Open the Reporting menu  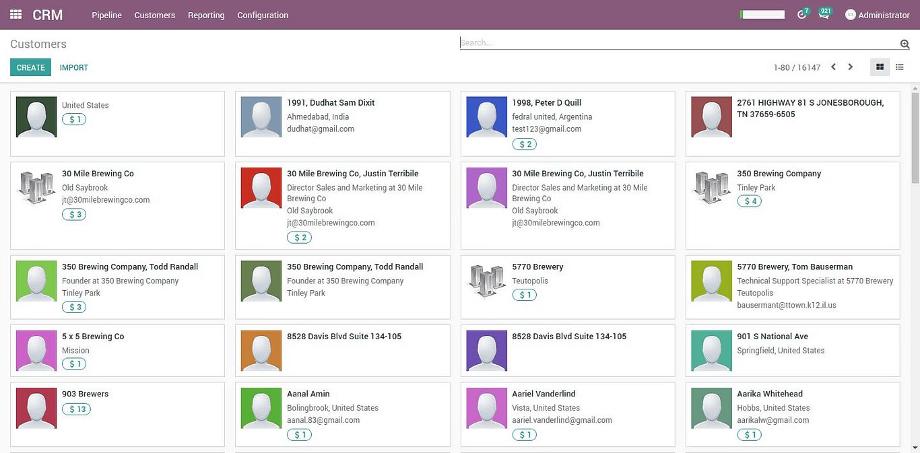[x=206, y=15]
